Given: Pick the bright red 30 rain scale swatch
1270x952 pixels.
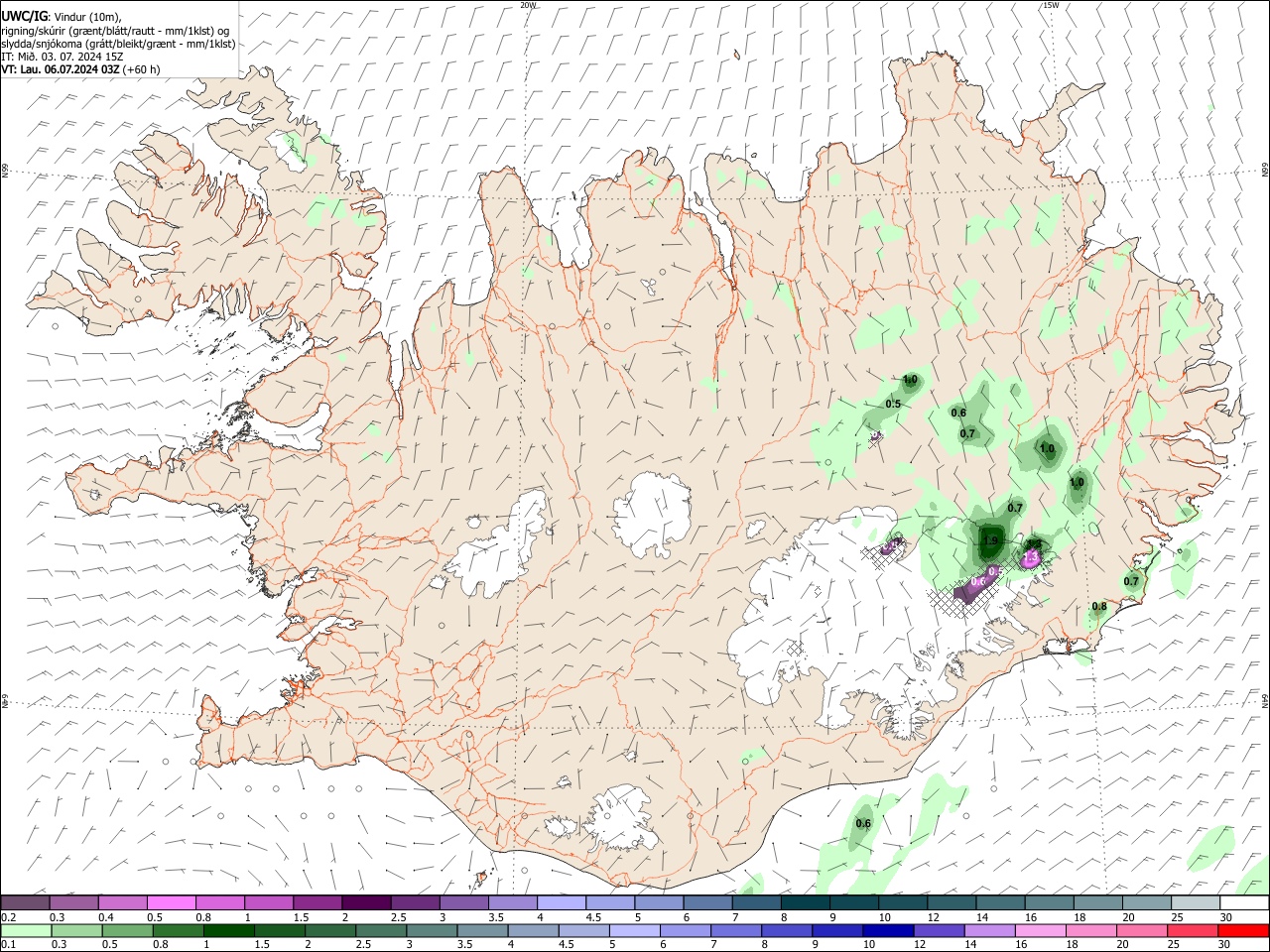Looking at the screenshot, I should (x=1242, y=931).
